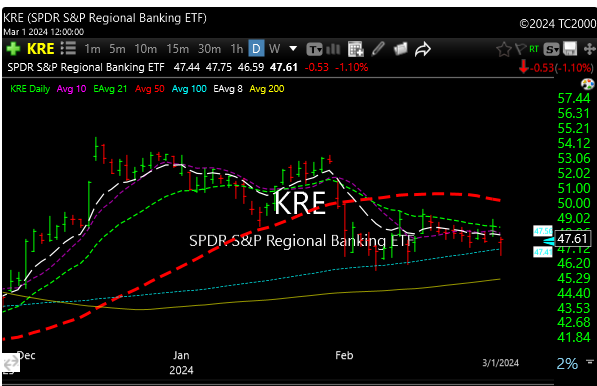597x386 pixels.
Task: Open the color palette icon
Action: (587, 84)
